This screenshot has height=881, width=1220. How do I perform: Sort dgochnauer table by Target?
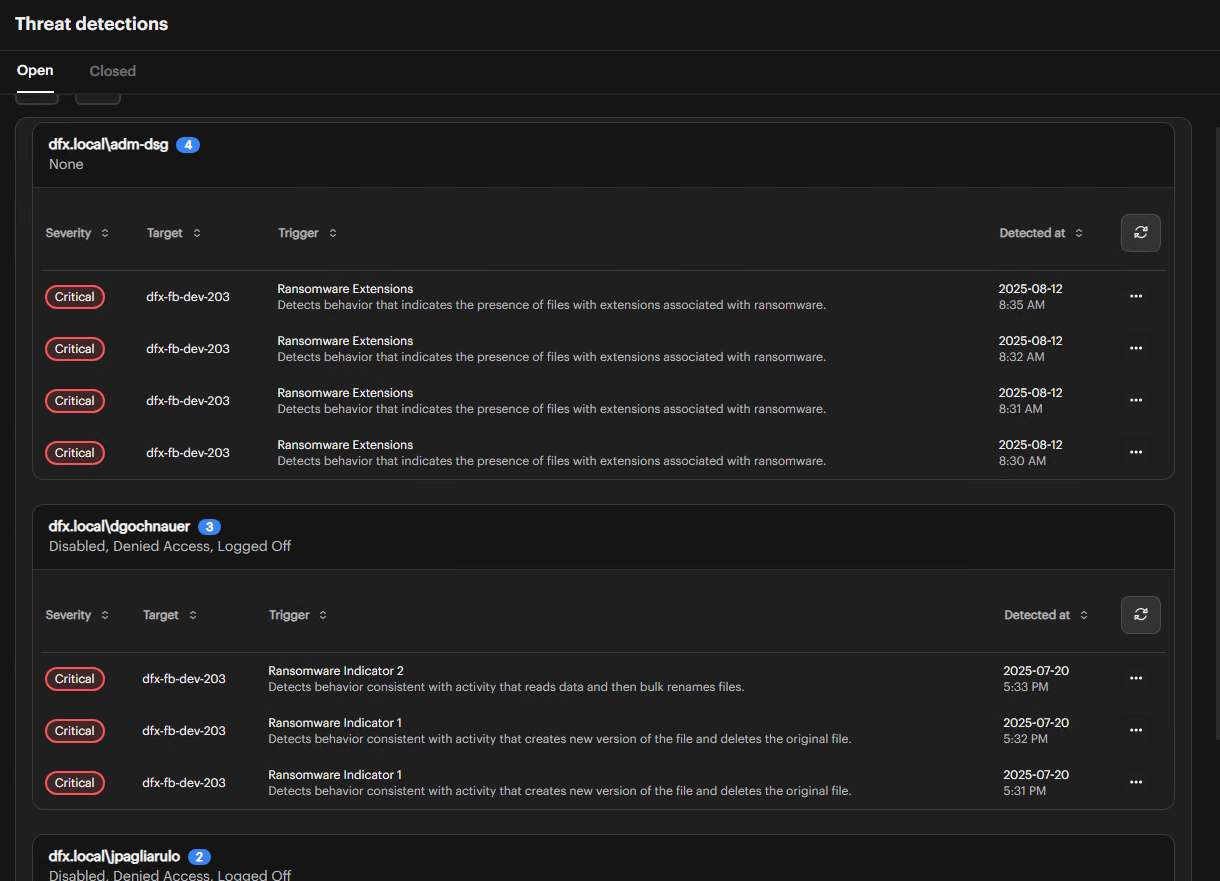point(170,615)
